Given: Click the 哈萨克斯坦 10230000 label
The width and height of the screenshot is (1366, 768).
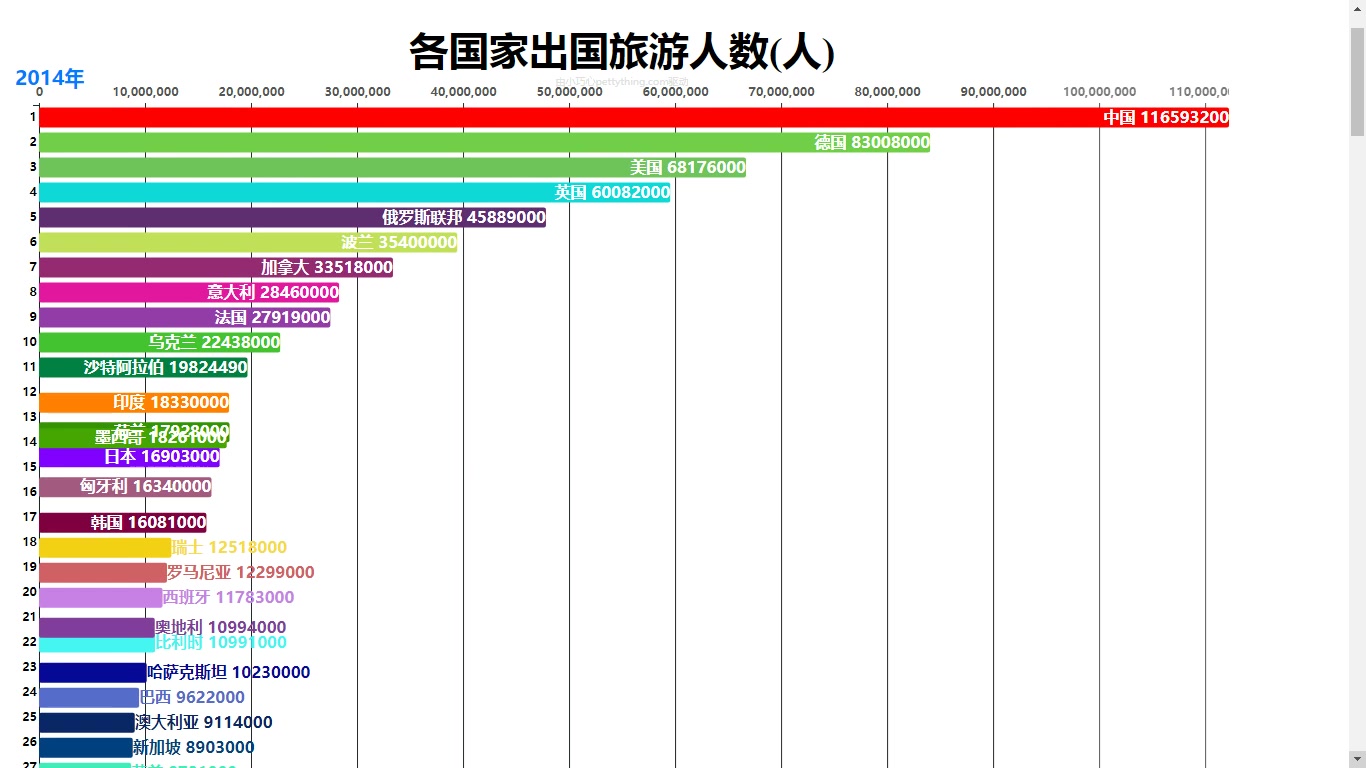Looking at the screenshot, I should (228, 673).
